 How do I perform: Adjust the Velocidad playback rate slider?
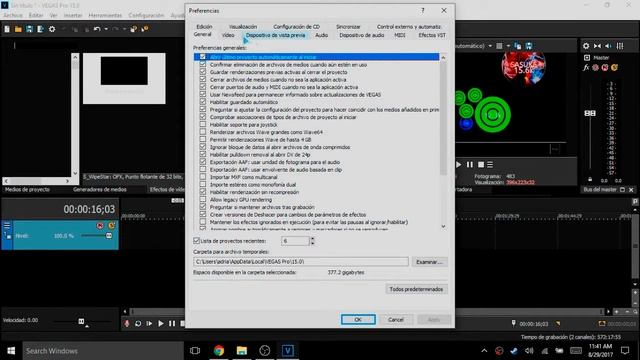[x=81, y=322]
